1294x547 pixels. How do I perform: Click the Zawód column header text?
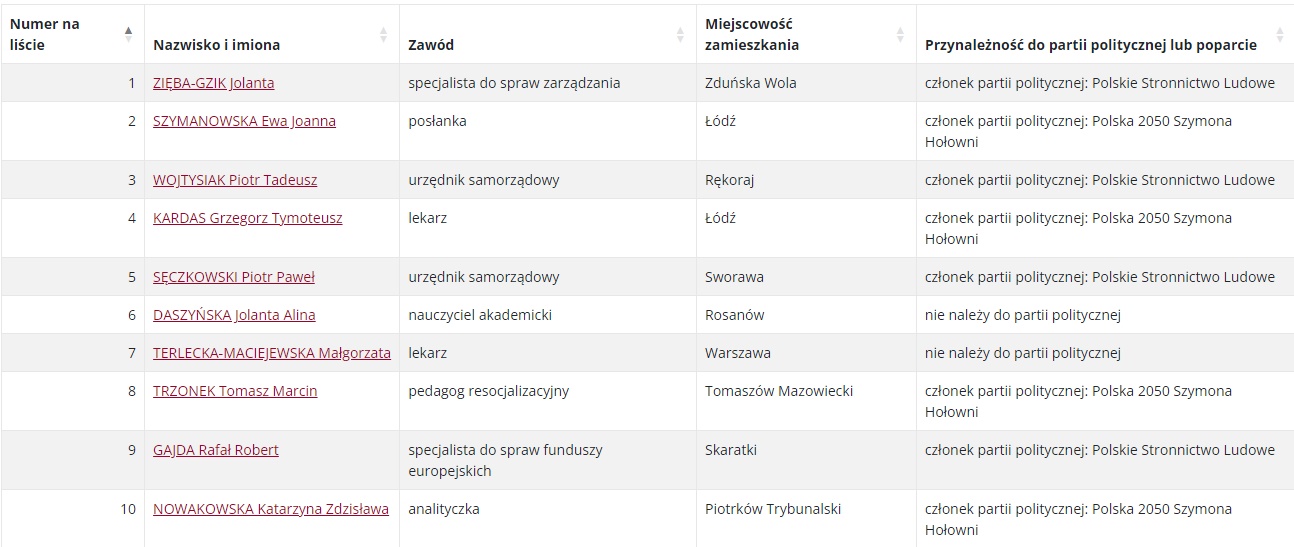click(431, 45)
